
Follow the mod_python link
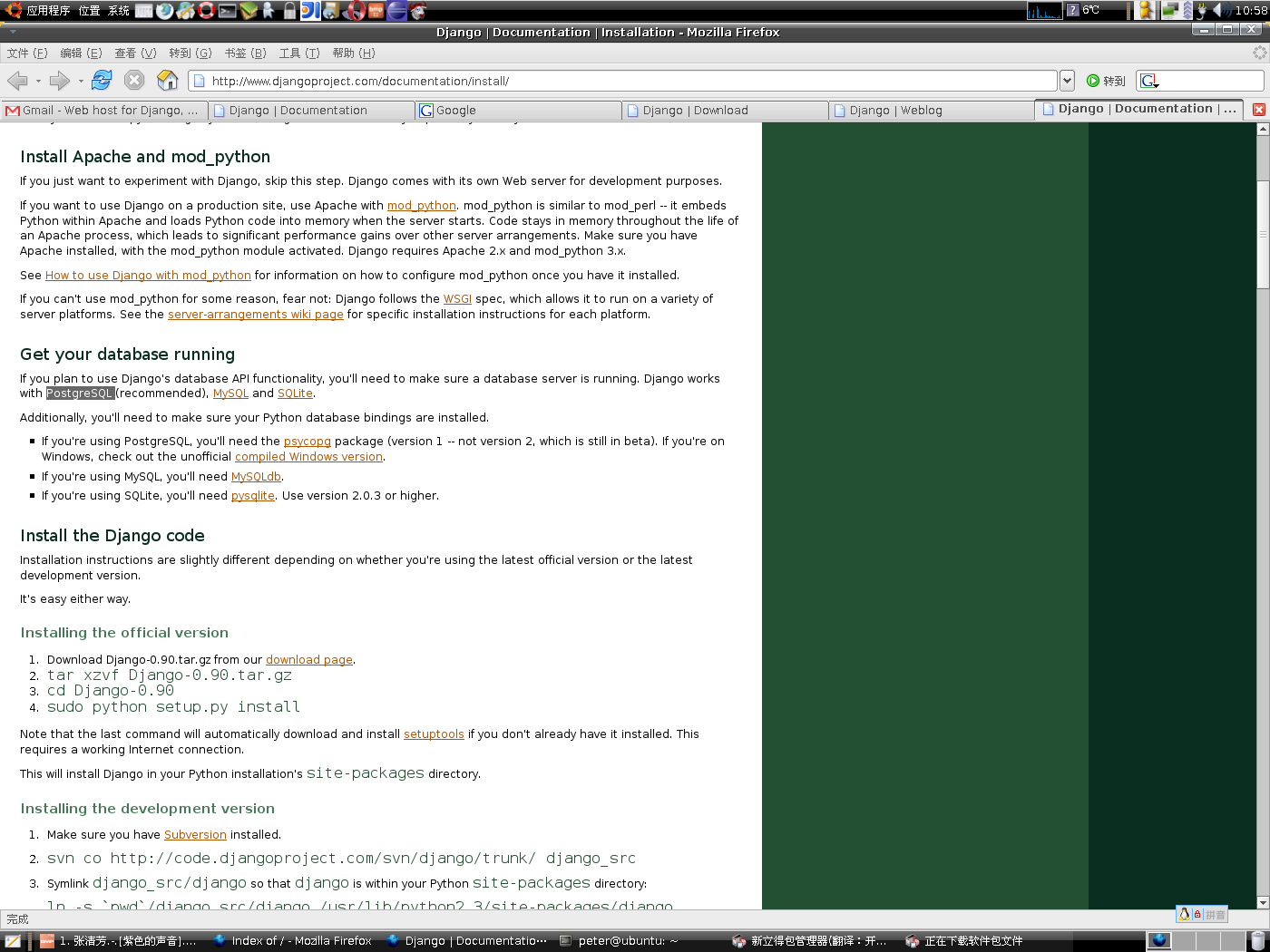click(x=422, y=206)
